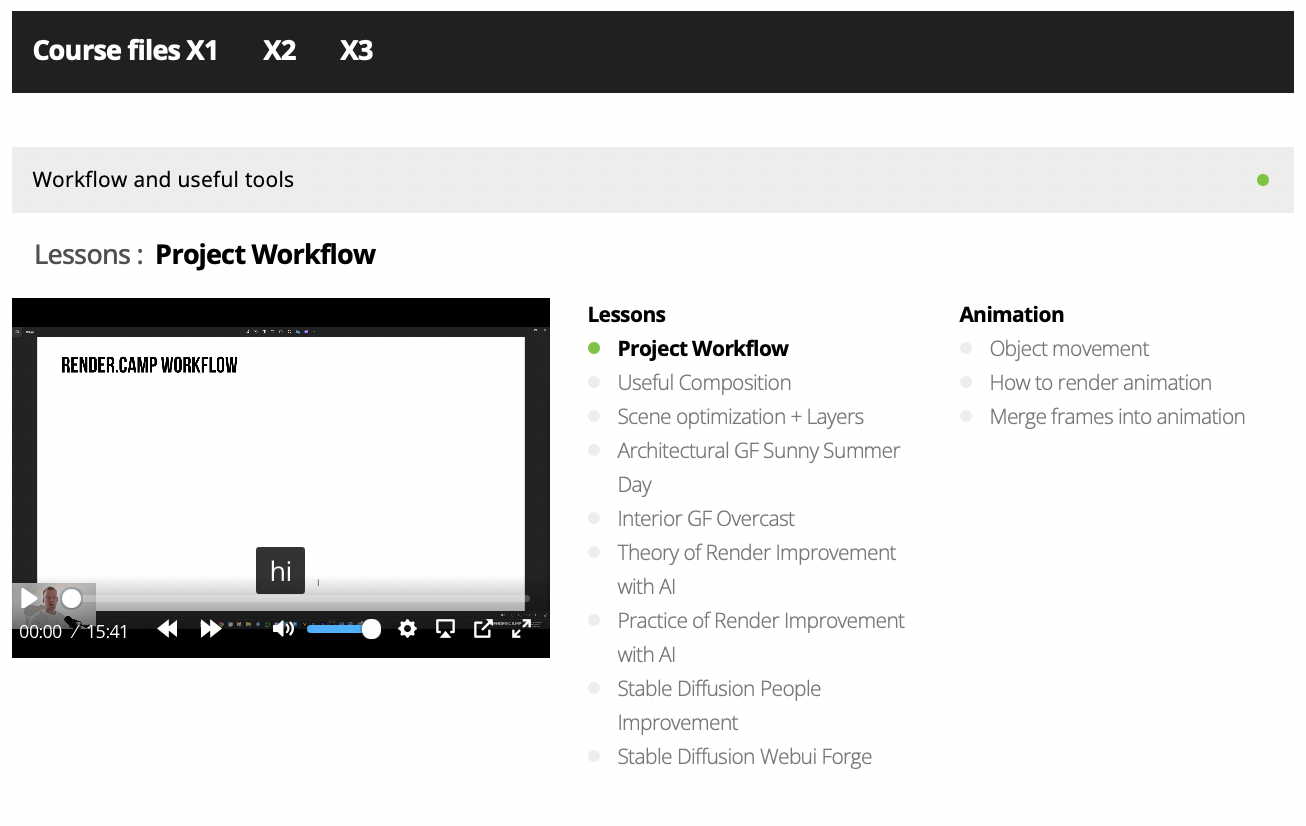The image size is (1306, 826).
Task: Mute the video with the speaker icon
Action: [284, 628]
